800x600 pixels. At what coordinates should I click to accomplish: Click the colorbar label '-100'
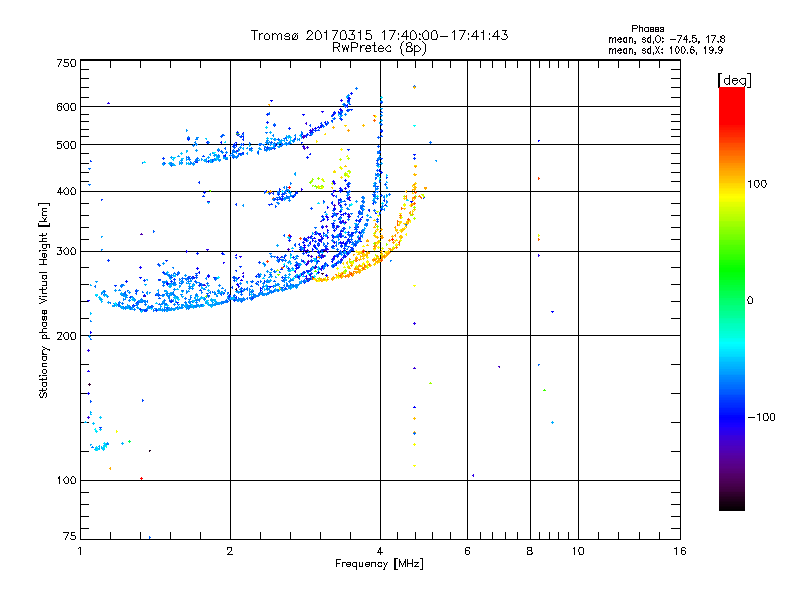[762, 417]
